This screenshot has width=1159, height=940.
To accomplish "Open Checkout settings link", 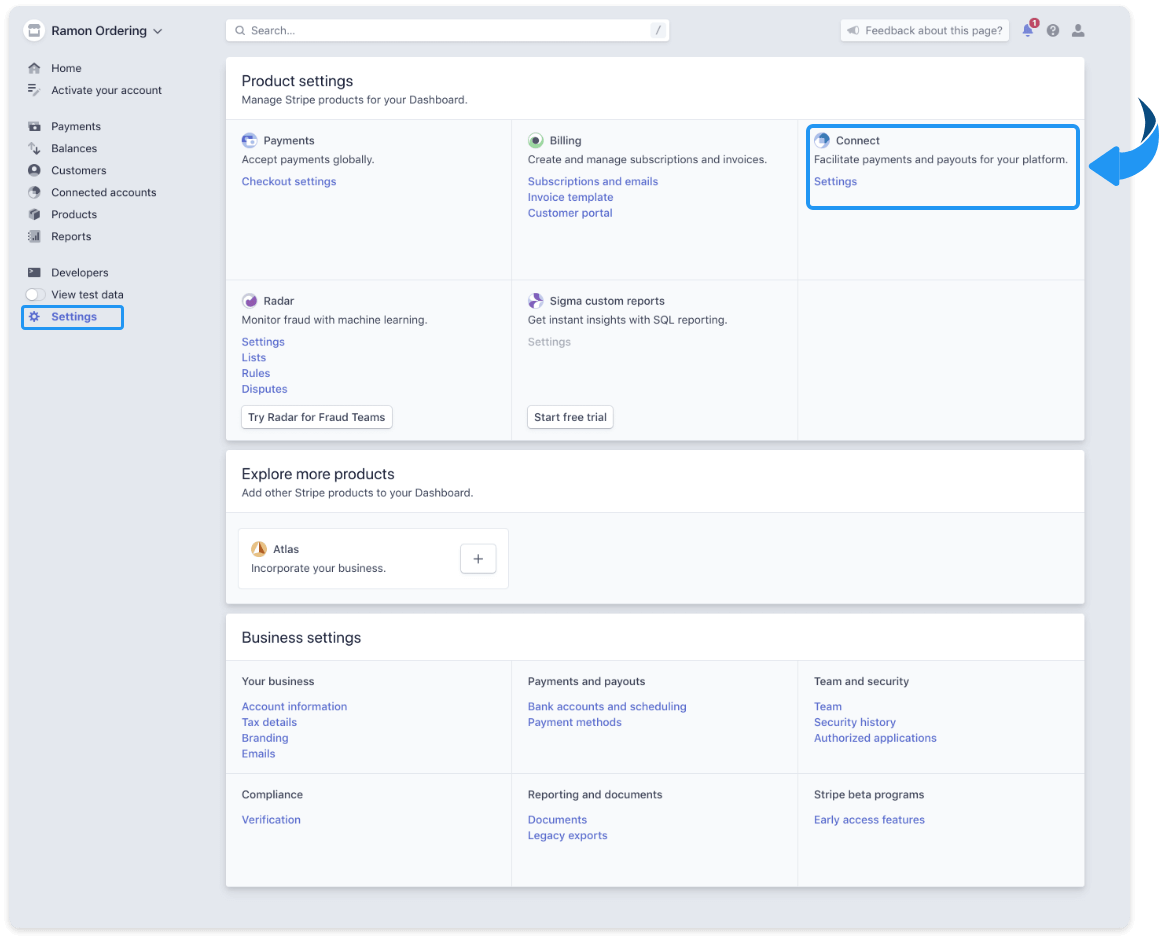I will click(x=288, y=181).
